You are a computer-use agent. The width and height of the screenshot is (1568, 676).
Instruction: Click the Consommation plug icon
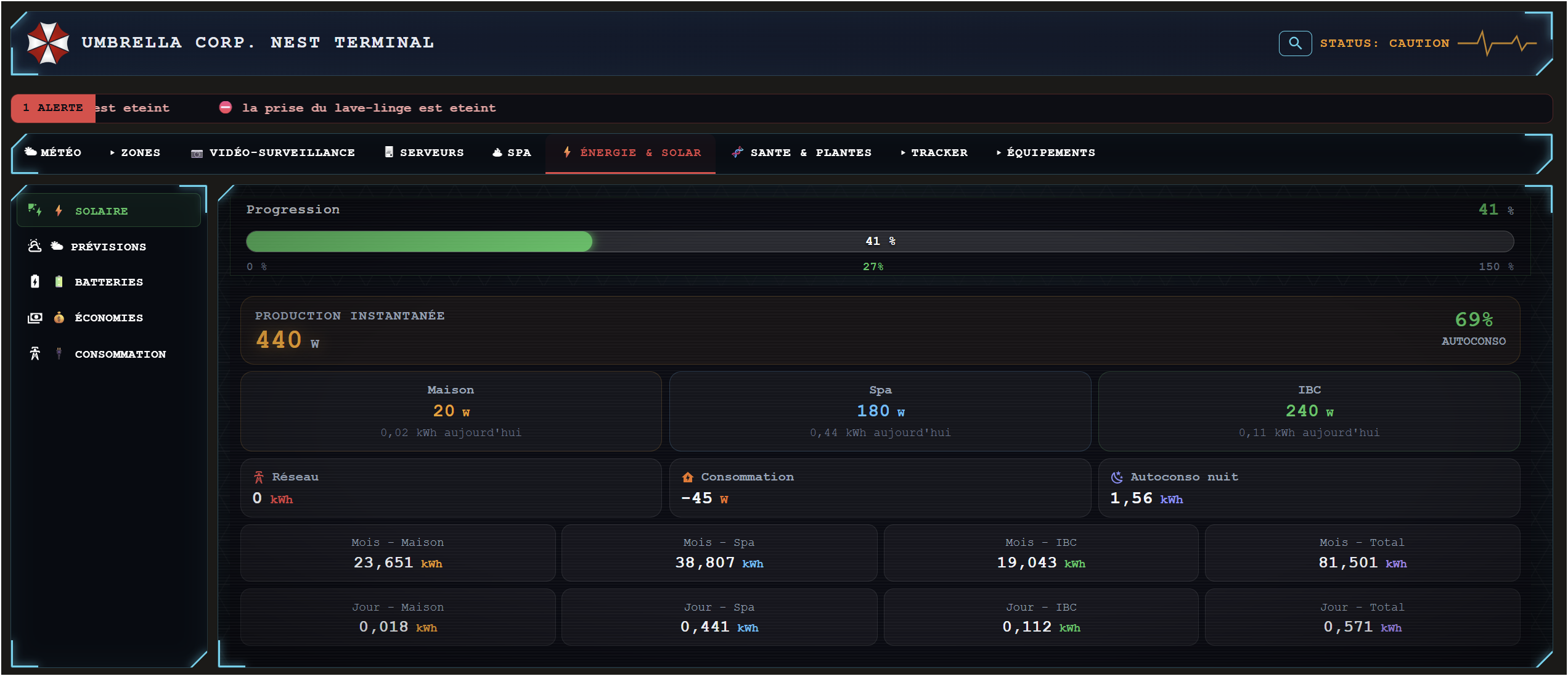(59, 353)
